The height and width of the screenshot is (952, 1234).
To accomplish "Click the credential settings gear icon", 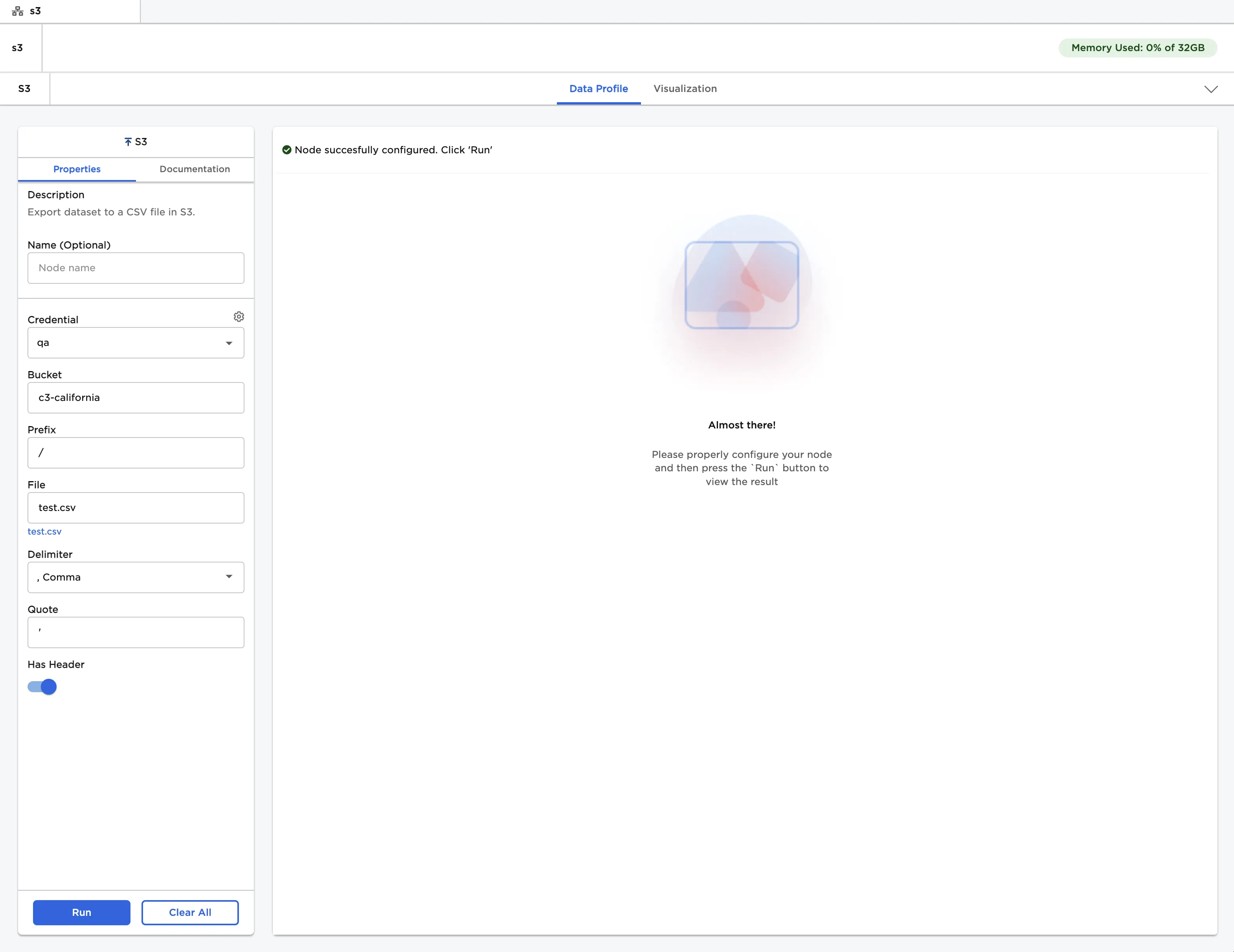I will [239, 316].
